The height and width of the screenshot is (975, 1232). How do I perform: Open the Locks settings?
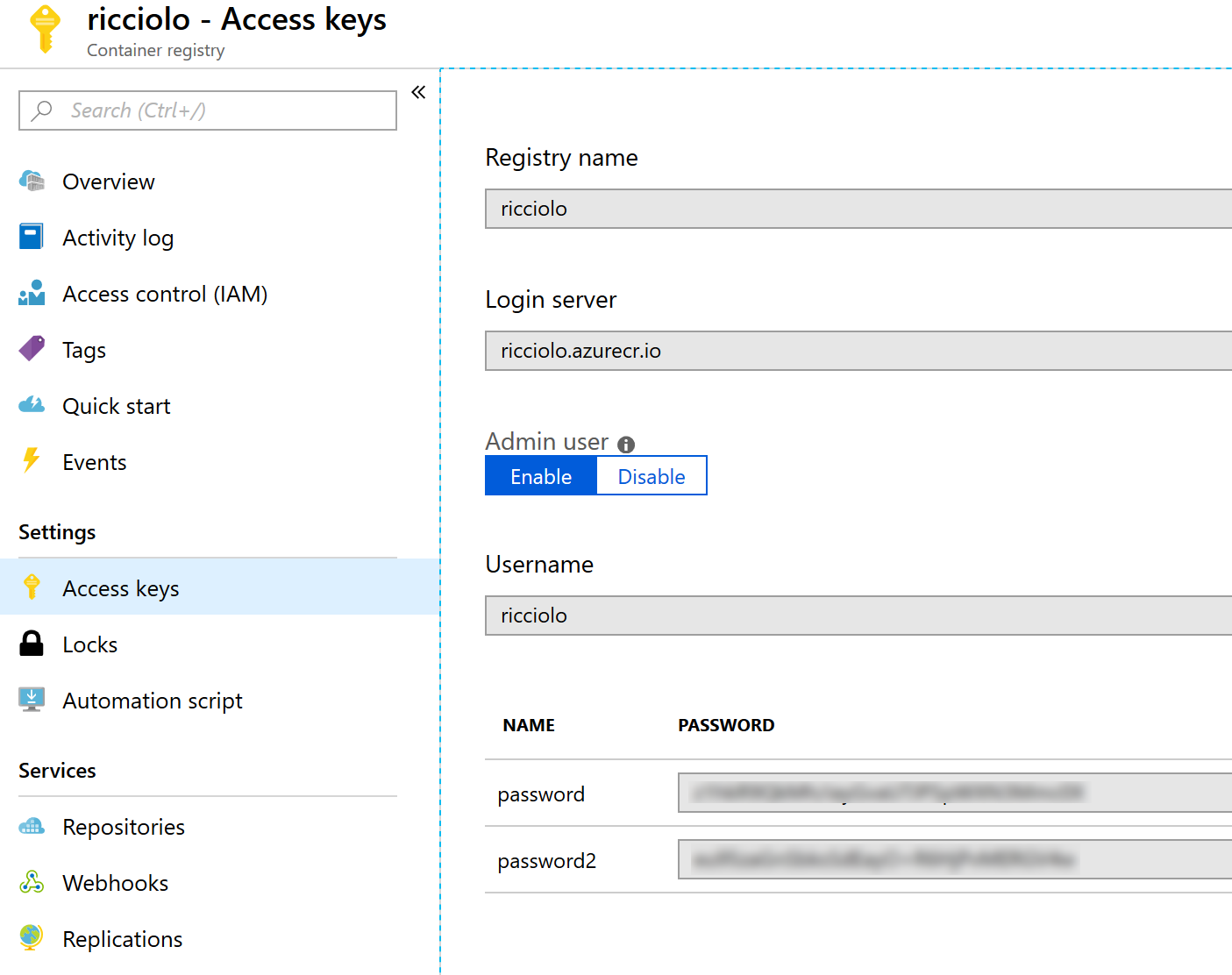(x=90, y=644)
